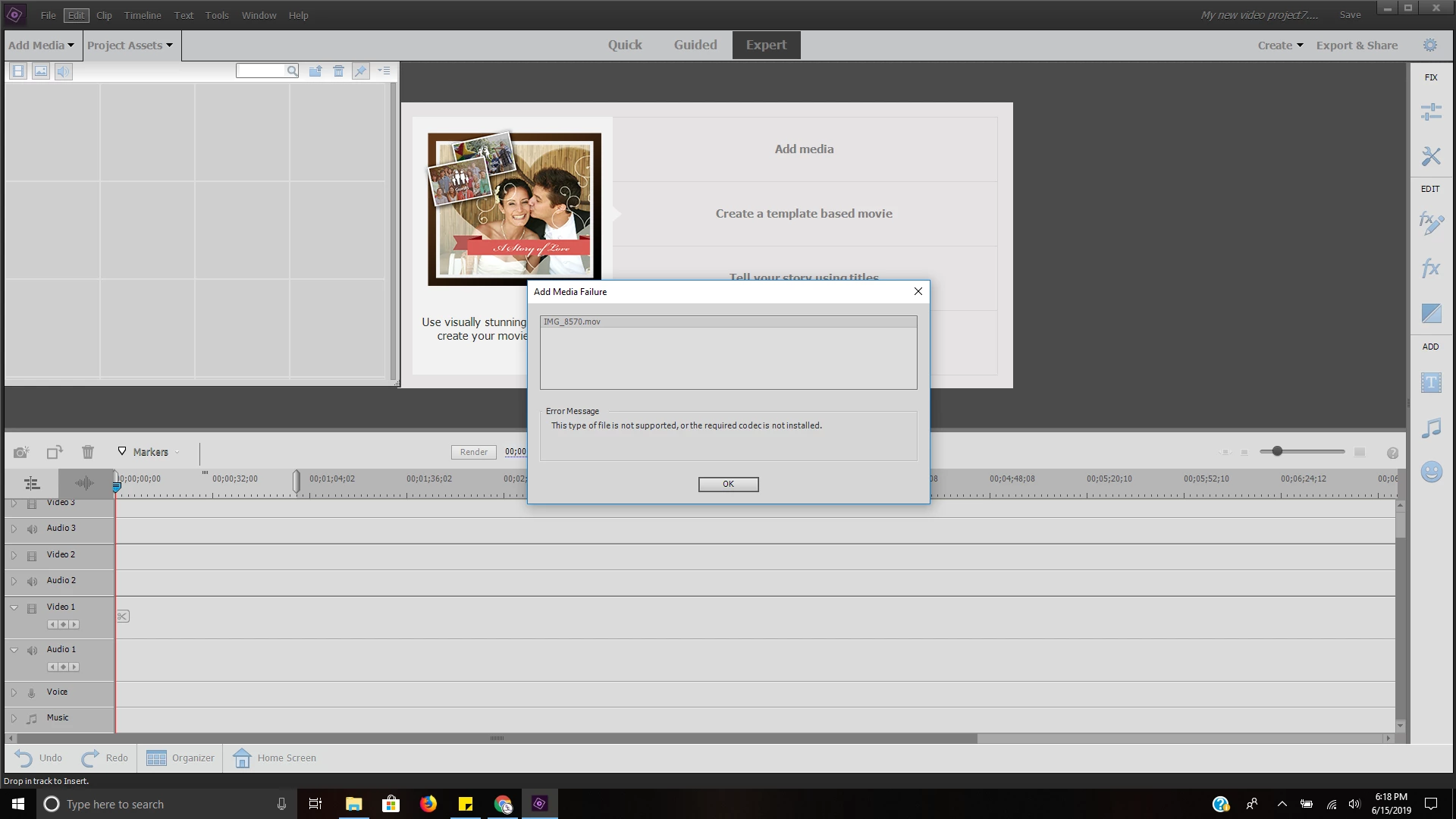Click the Freeze Frame camera icon
Viewport: 1456px width, 819px height.
click(20, 452)
